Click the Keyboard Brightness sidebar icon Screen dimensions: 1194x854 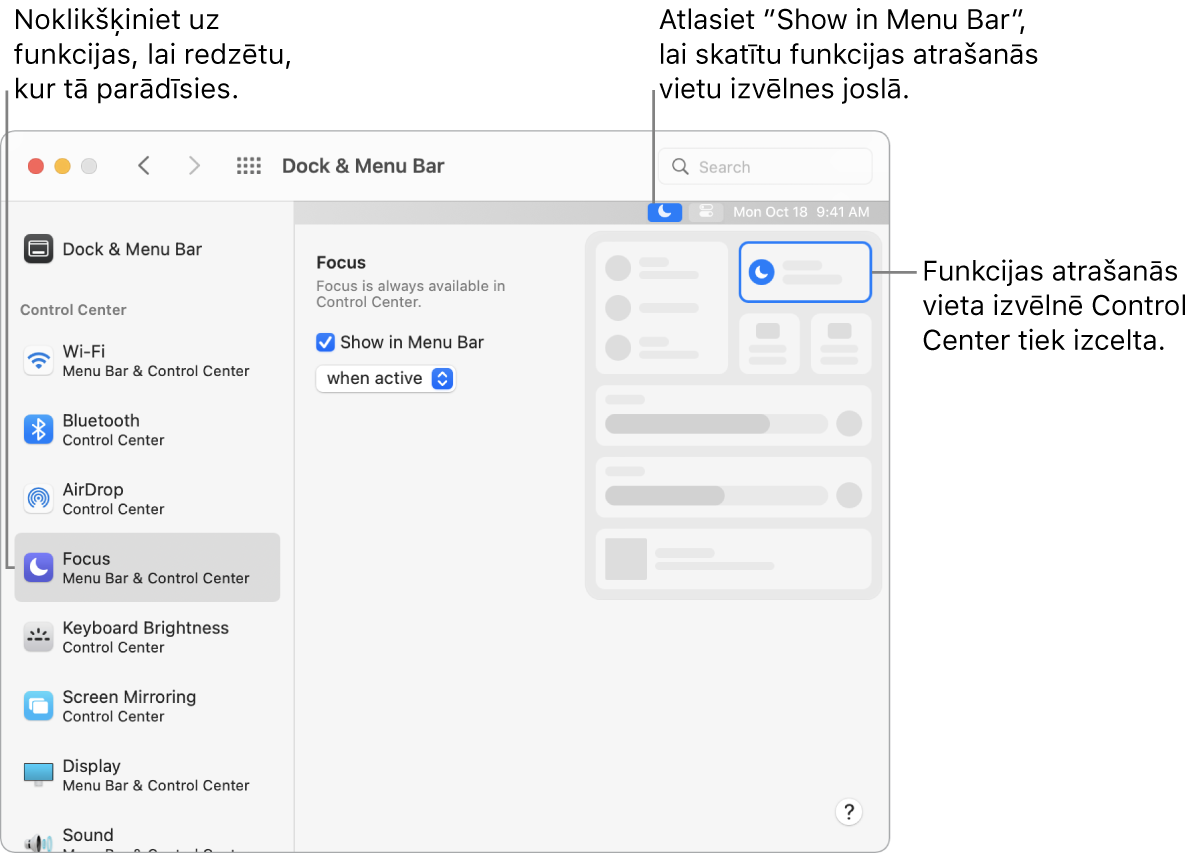[x=38, y=637]
